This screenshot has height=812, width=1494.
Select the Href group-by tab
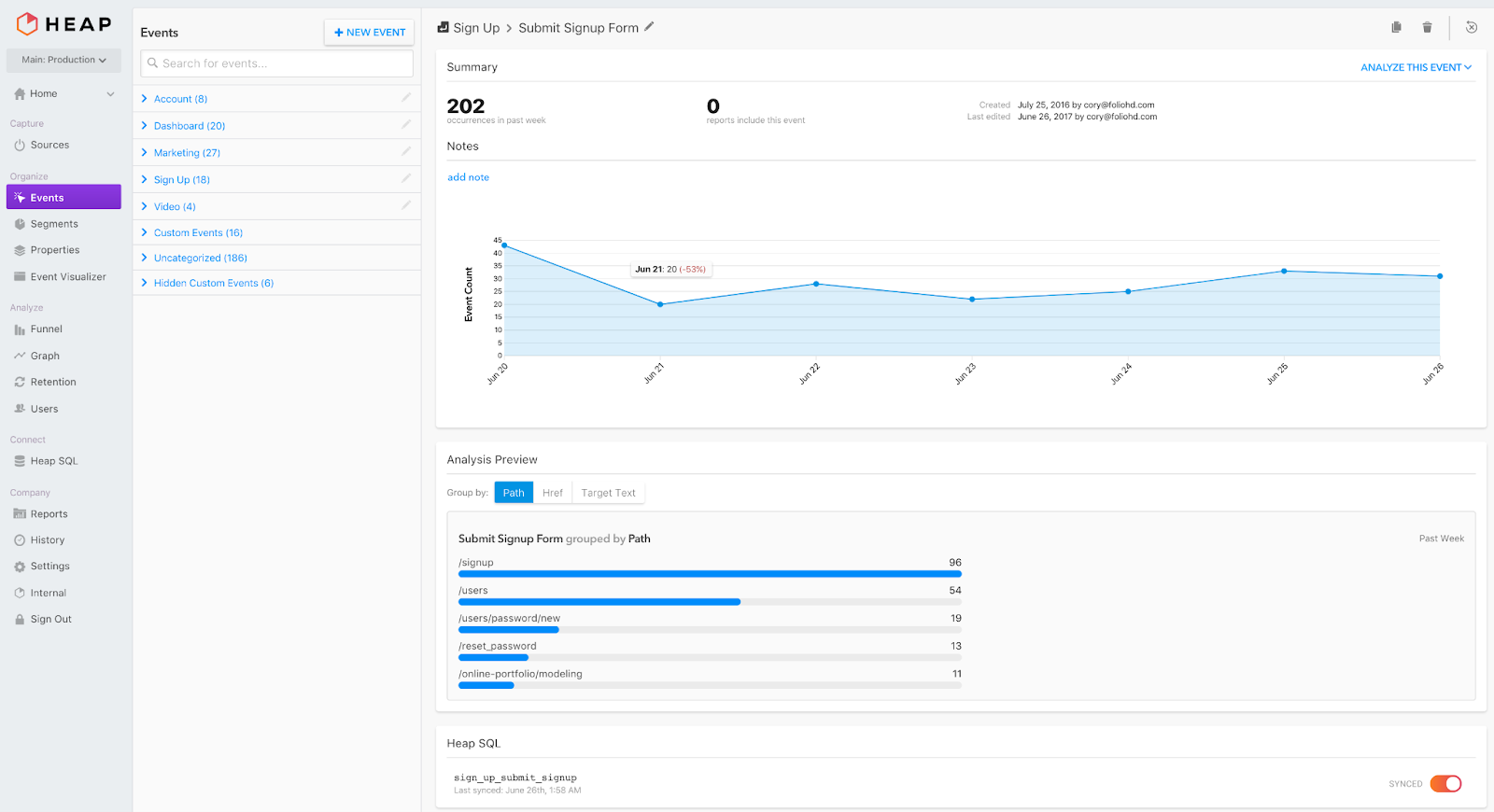click(553, 493)
